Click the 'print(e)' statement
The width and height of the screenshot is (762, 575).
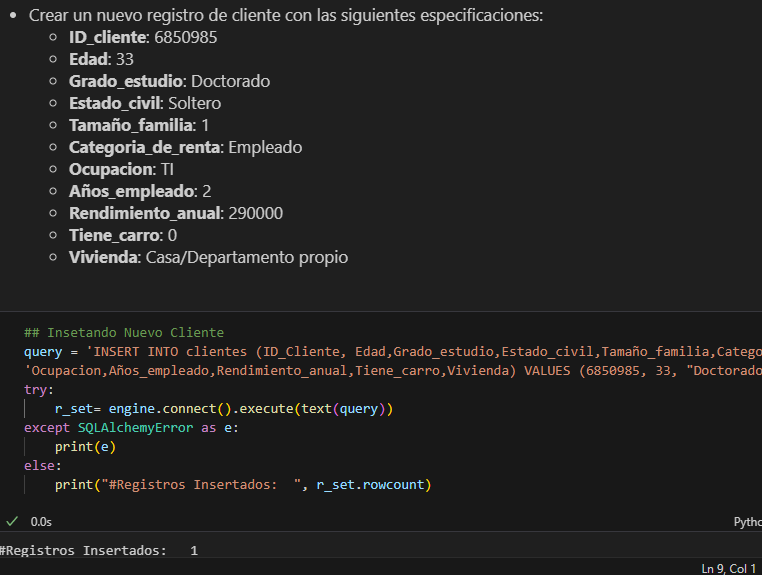[85, 446]
